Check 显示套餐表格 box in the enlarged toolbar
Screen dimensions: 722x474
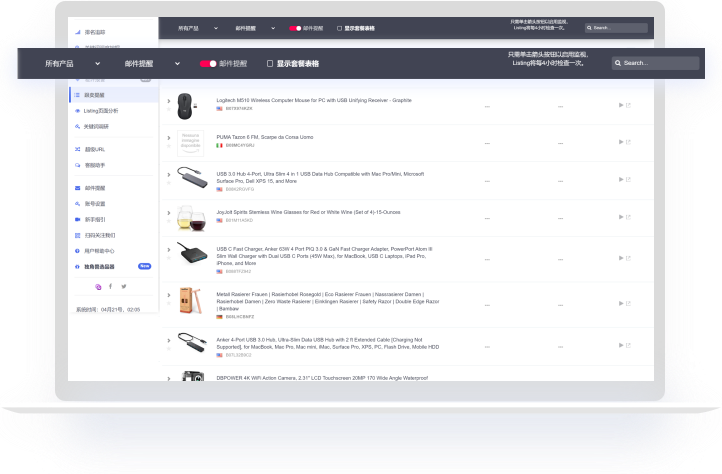pyautogui.click(x=270, y=64)
